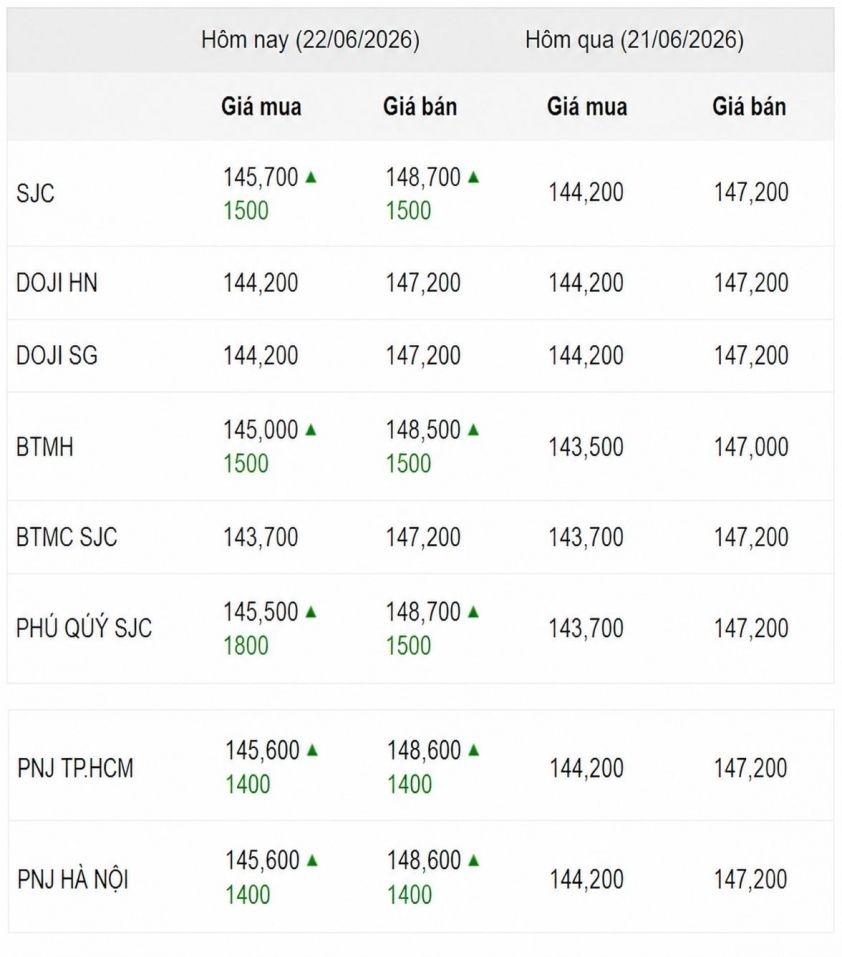842x957 pixels.
Task: Click the up arrow beside BTMH 148,500
Action: click(x=473, y=430)
